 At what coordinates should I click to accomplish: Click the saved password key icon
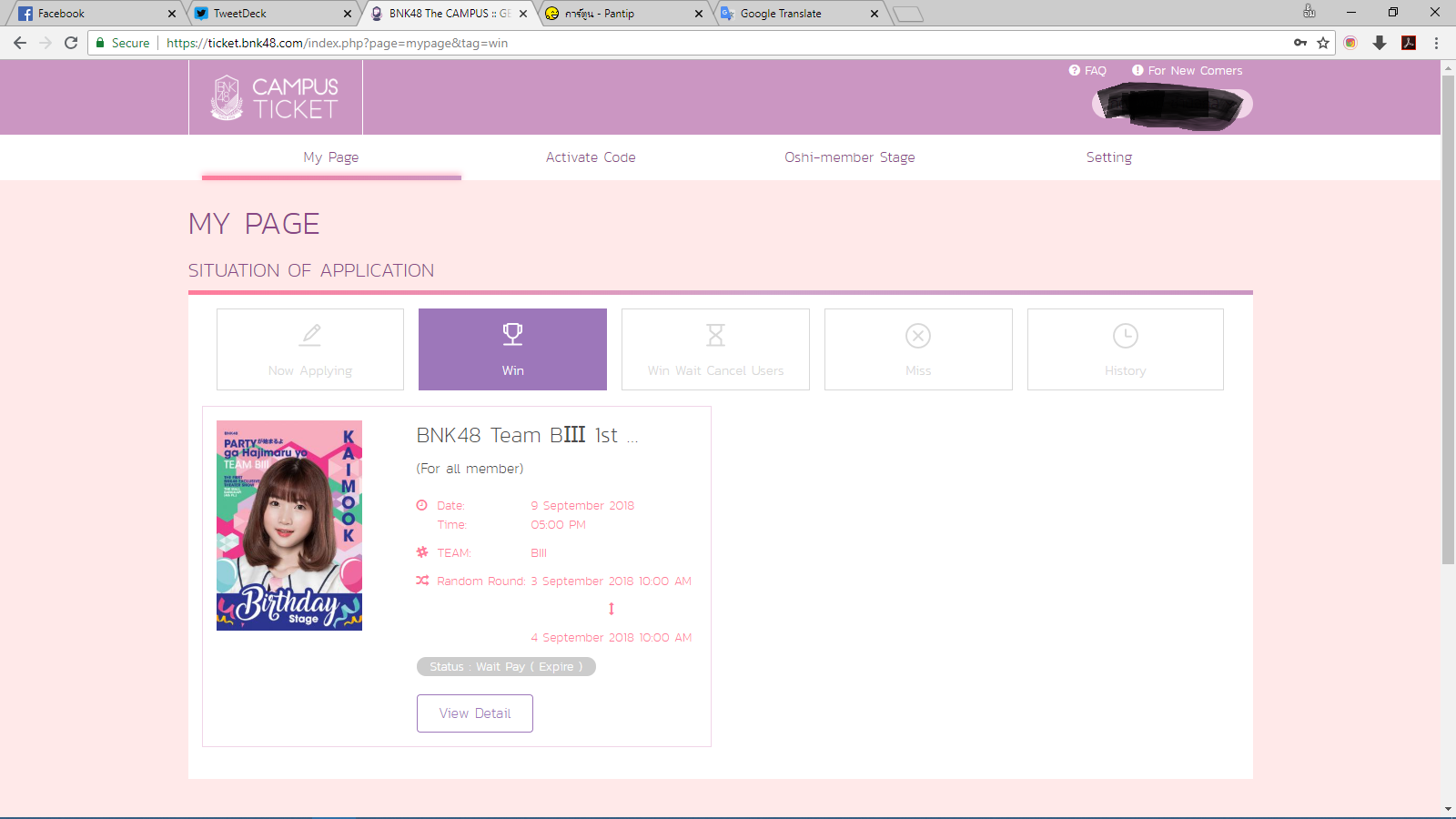tap(1300, 43)
